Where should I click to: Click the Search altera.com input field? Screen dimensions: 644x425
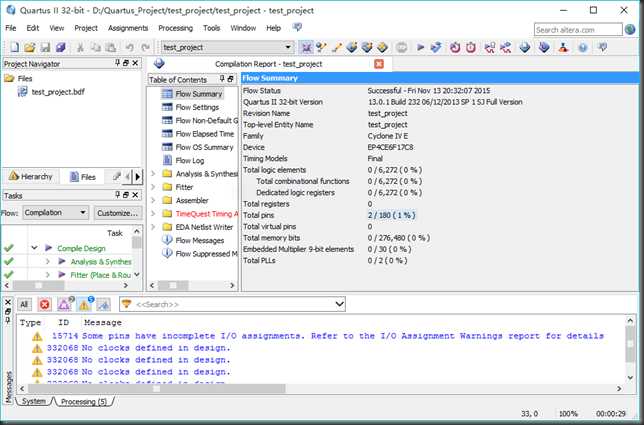coord(578,30)
